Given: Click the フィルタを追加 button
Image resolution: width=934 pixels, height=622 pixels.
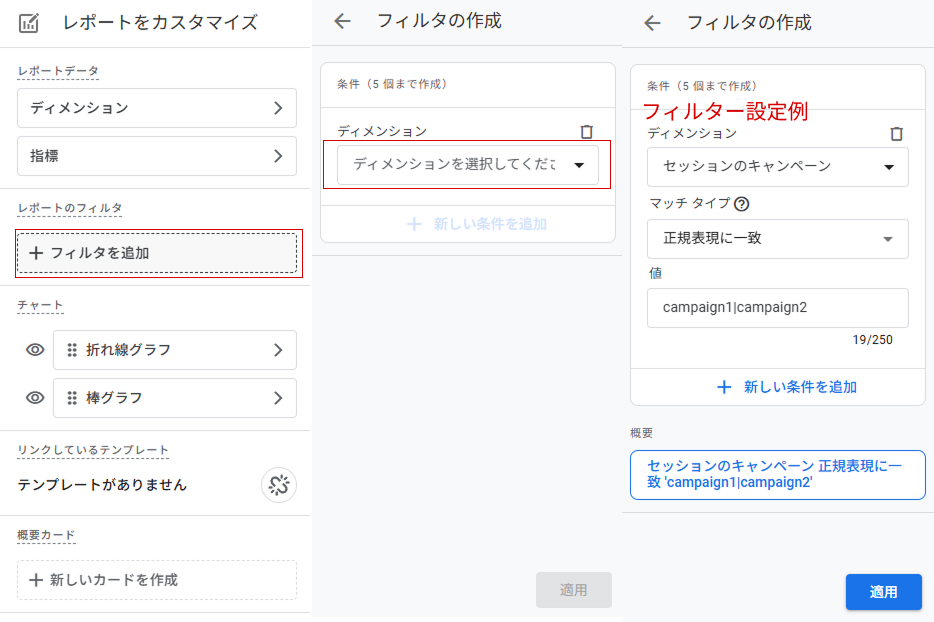Looking at the screenshot, I should tap(157, 253).
